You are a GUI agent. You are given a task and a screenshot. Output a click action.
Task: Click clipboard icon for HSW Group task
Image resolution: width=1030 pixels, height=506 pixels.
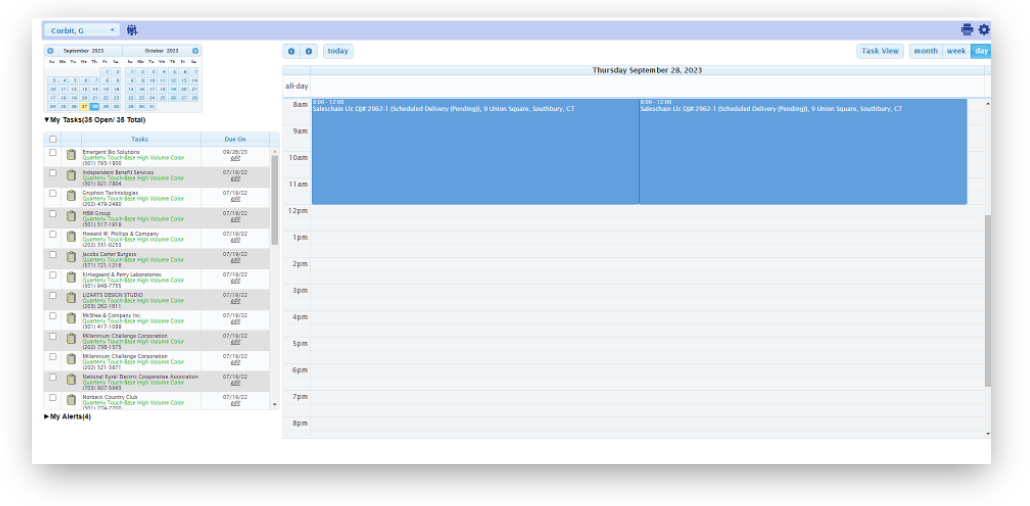pos(71,216)
